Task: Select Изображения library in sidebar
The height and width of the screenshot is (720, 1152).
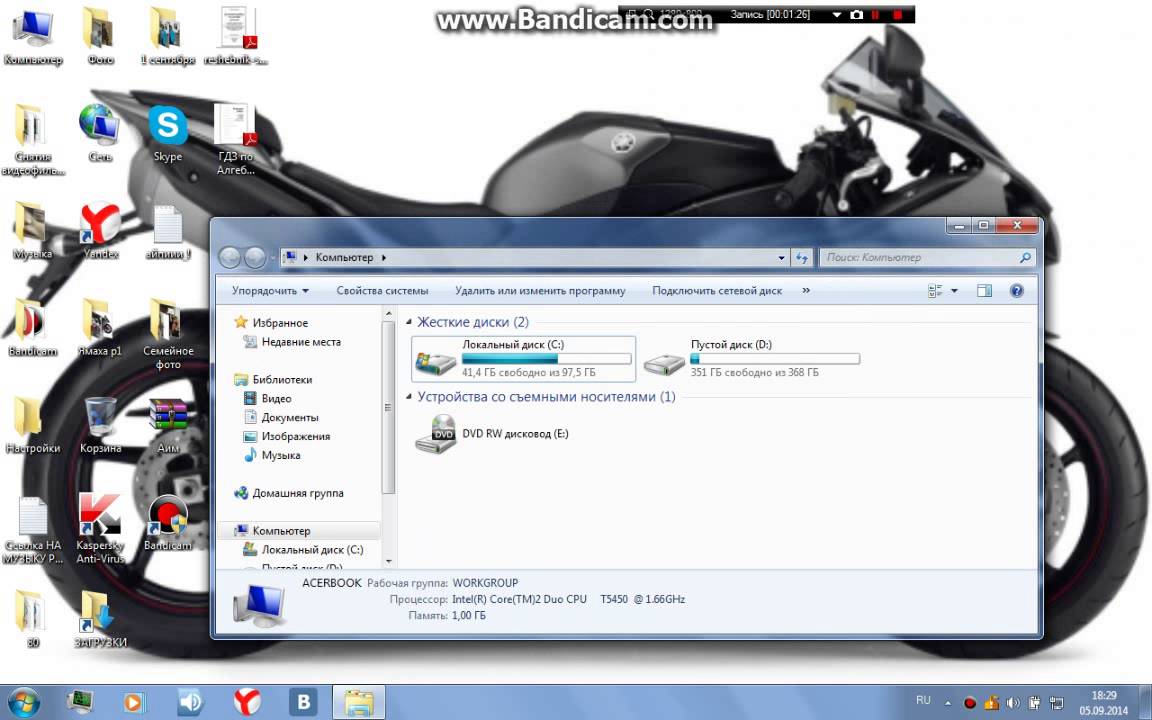Action: (x=295, y=436)
